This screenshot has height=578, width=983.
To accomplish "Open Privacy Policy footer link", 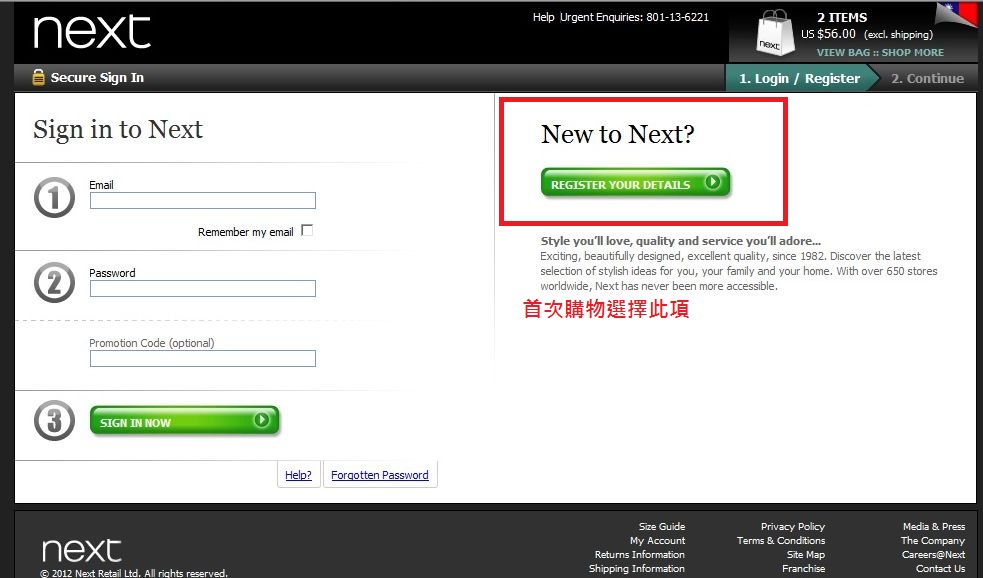I will click(x=793, y=527).
